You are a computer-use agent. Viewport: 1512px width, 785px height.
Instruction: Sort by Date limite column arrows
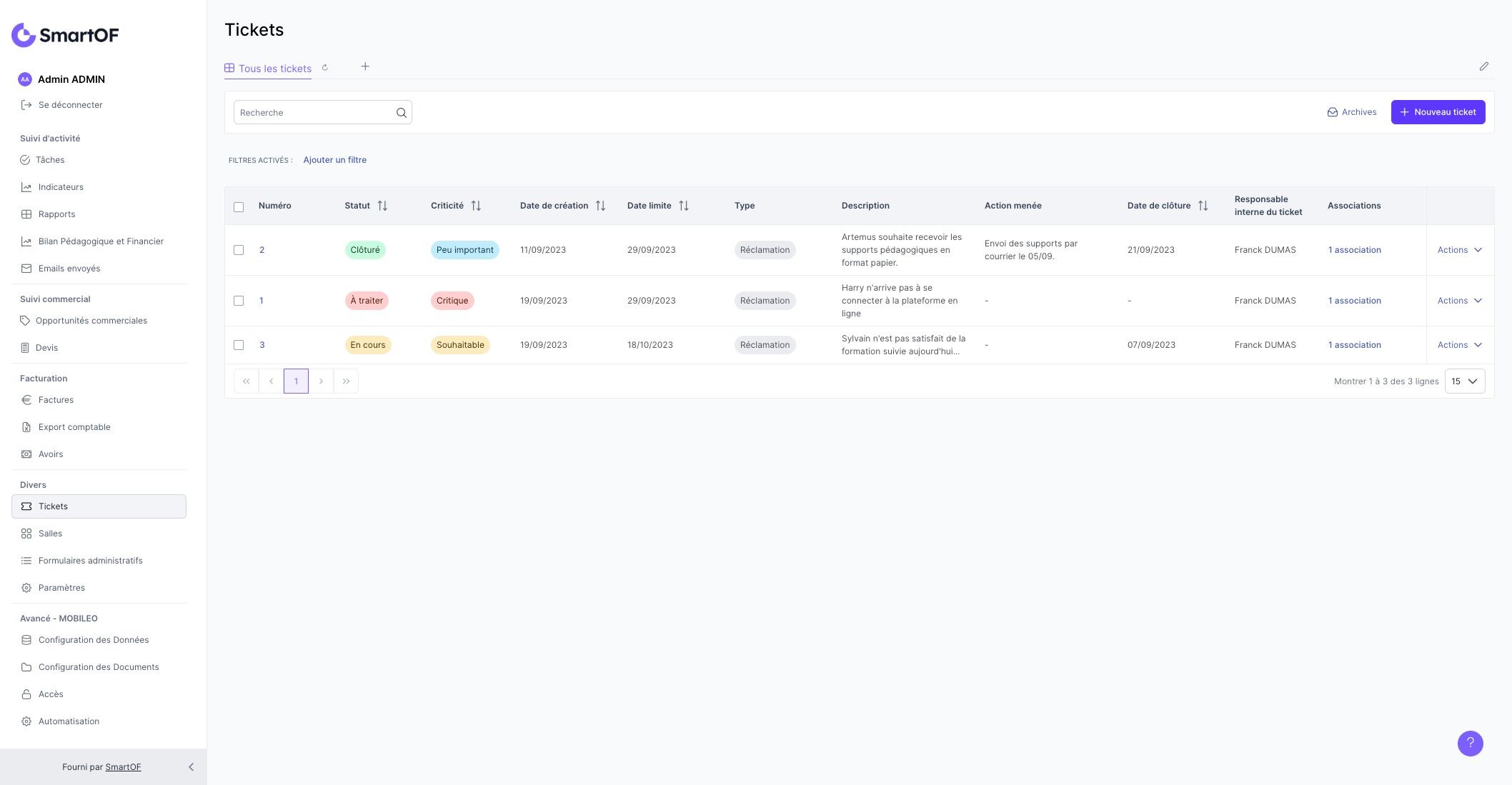pyautogui.click(x=684, y=206)
